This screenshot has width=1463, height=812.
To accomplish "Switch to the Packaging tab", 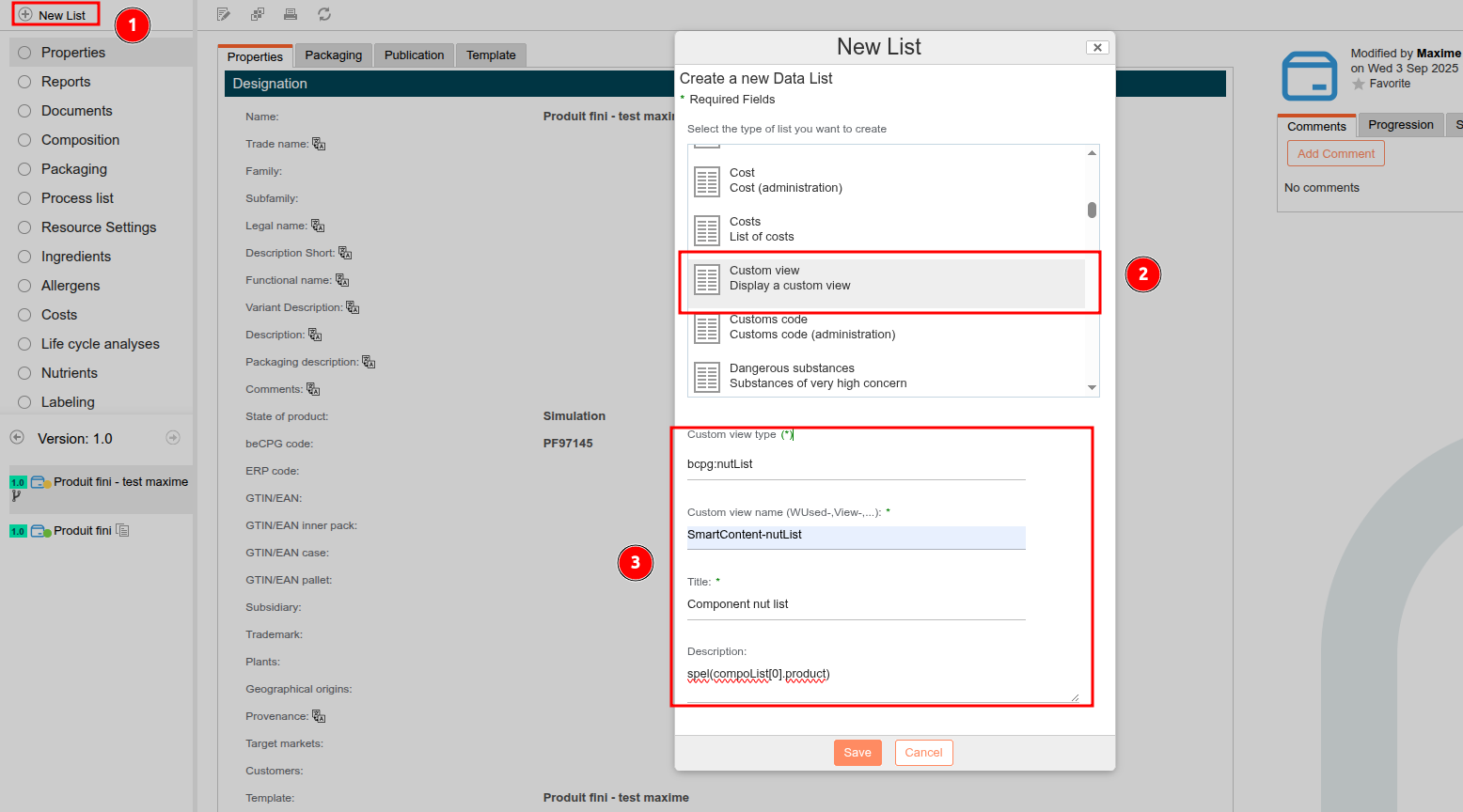I will 333,55.
